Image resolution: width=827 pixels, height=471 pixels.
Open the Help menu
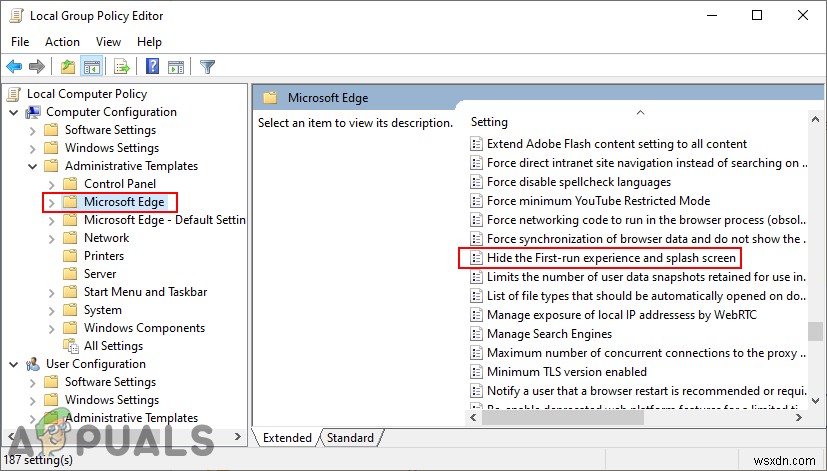tap(149, 42)
